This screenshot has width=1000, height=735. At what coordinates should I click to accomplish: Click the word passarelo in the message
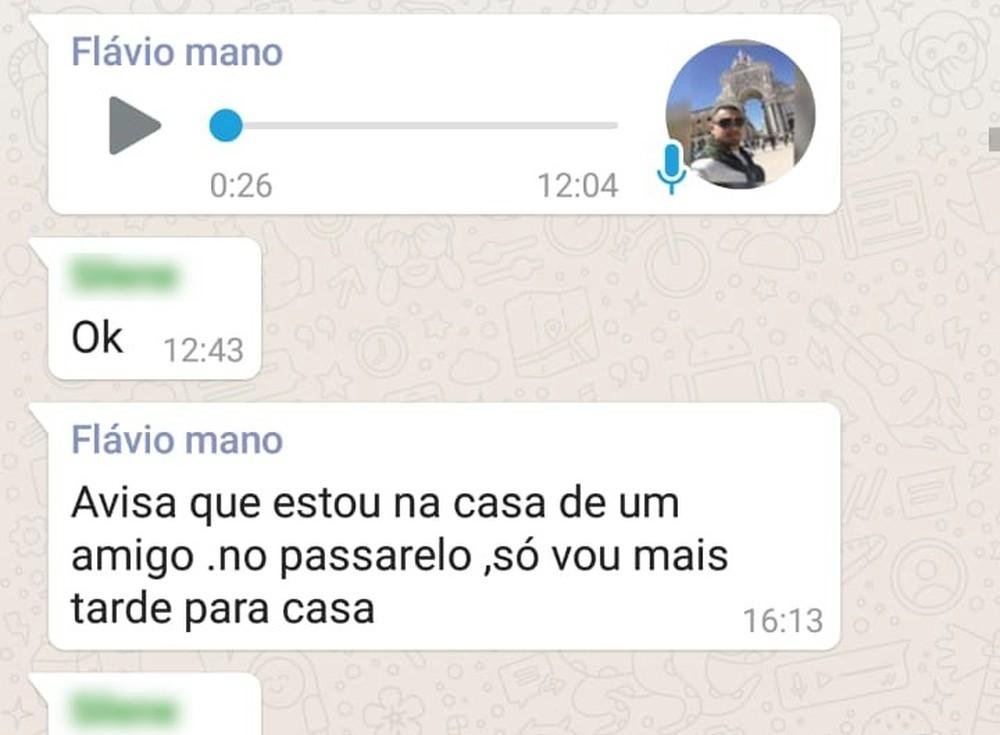click(374, 557)
